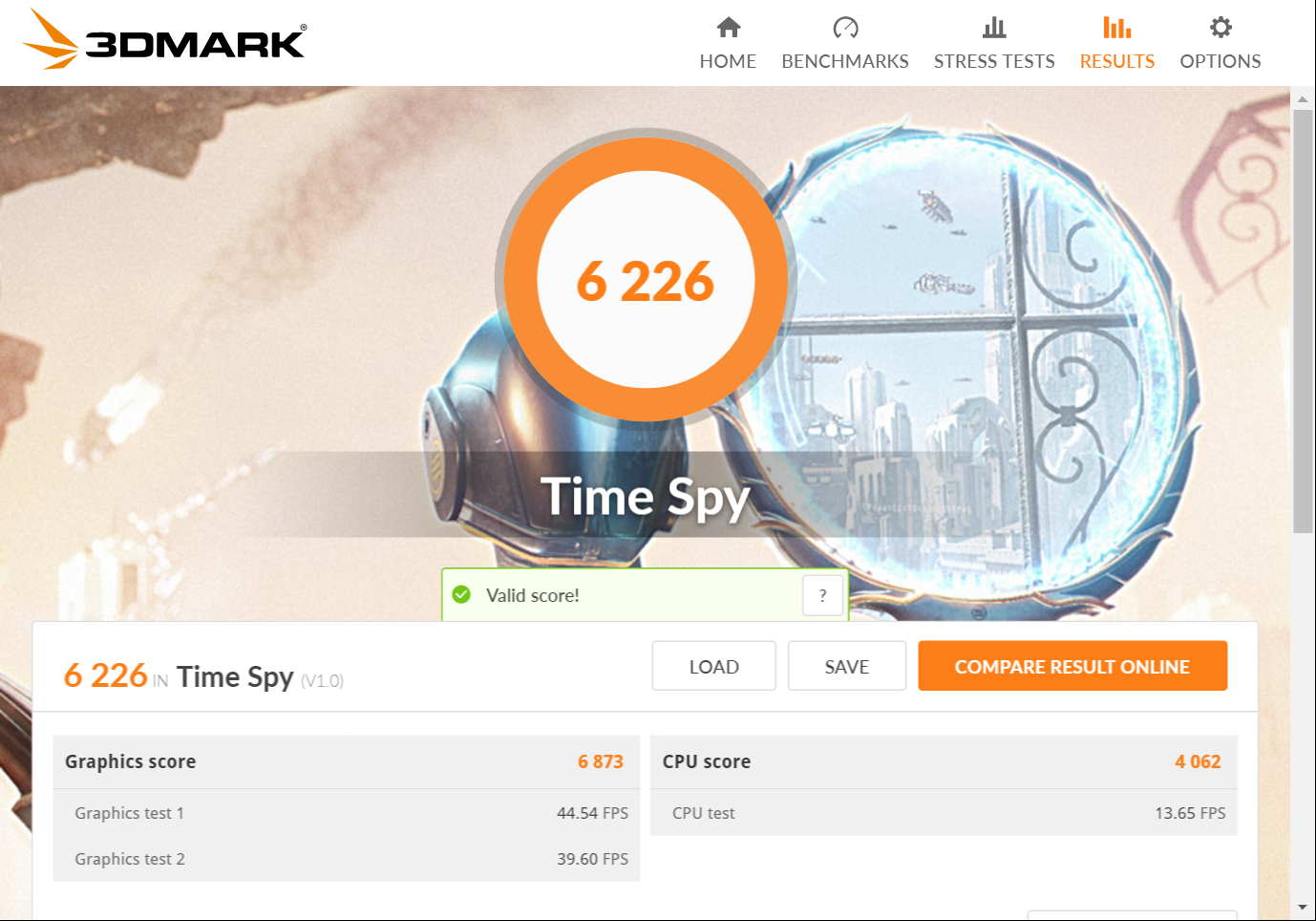Image resolution: width=1316 pixels, height=921 pixels.
Task: Click COMPARE RESULT ONLINE button
Action: pos(1072,666)
